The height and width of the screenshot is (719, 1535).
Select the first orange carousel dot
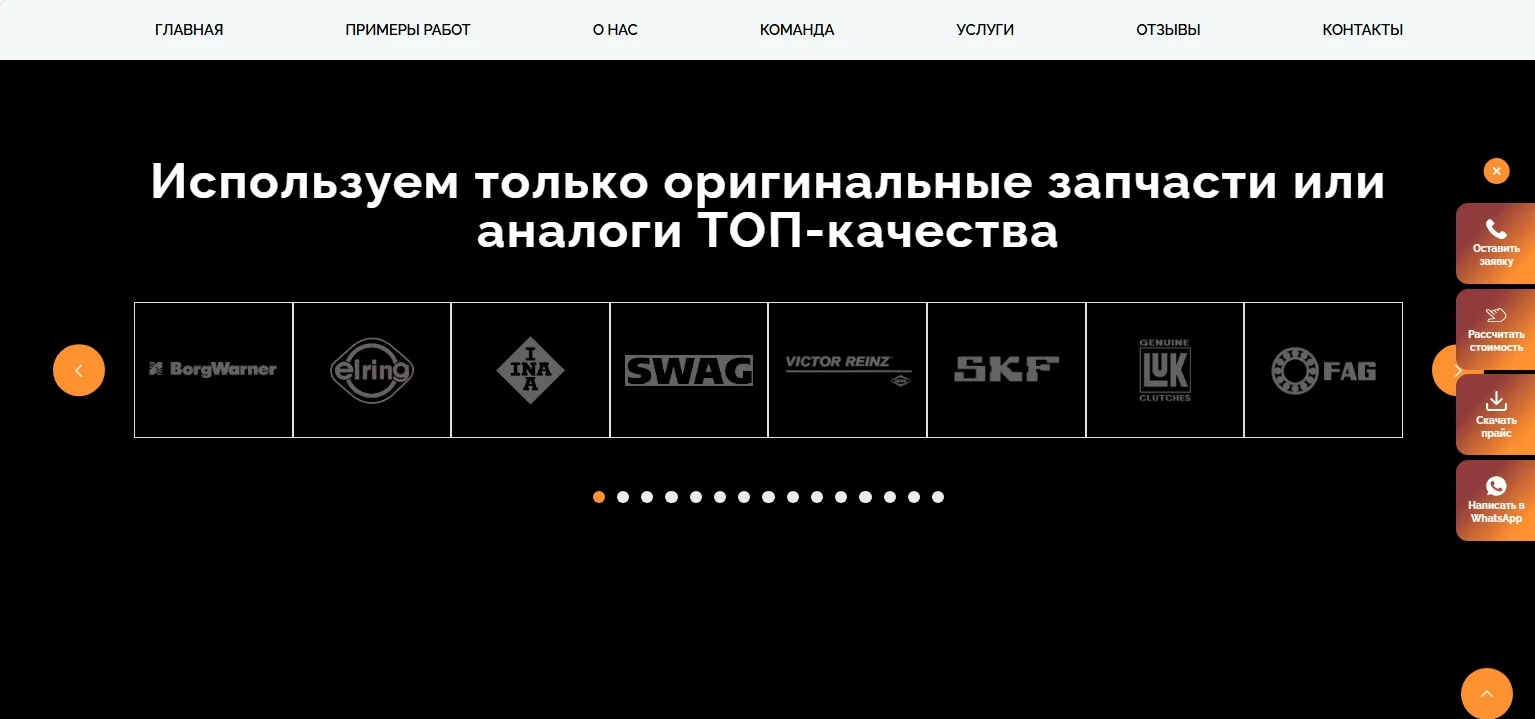[x=599, y=497]
